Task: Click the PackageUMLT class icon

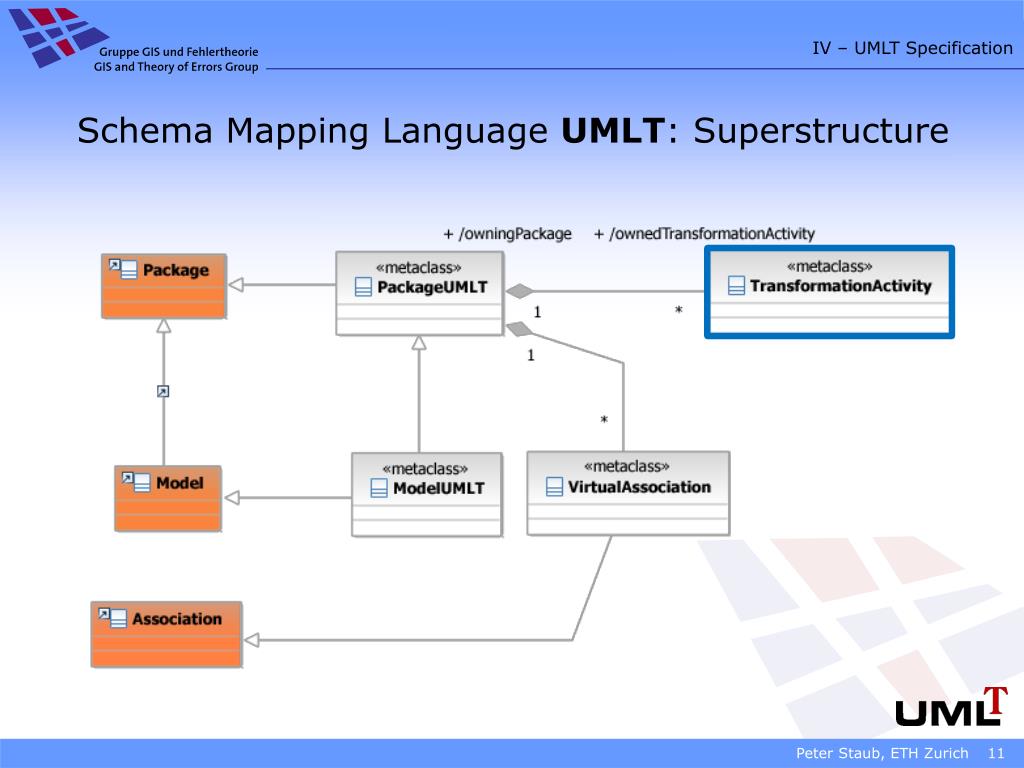Action: tap(363, 287)
